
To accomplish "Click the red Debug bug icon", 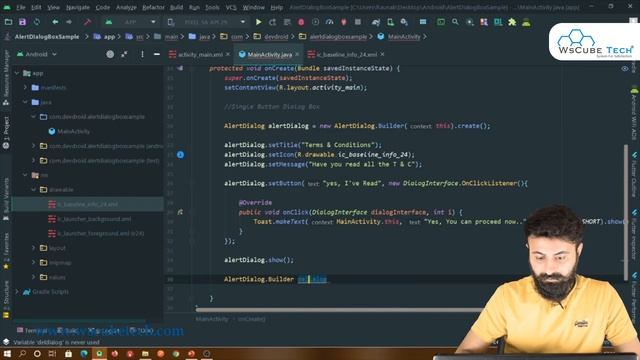I will coord(301,22).
